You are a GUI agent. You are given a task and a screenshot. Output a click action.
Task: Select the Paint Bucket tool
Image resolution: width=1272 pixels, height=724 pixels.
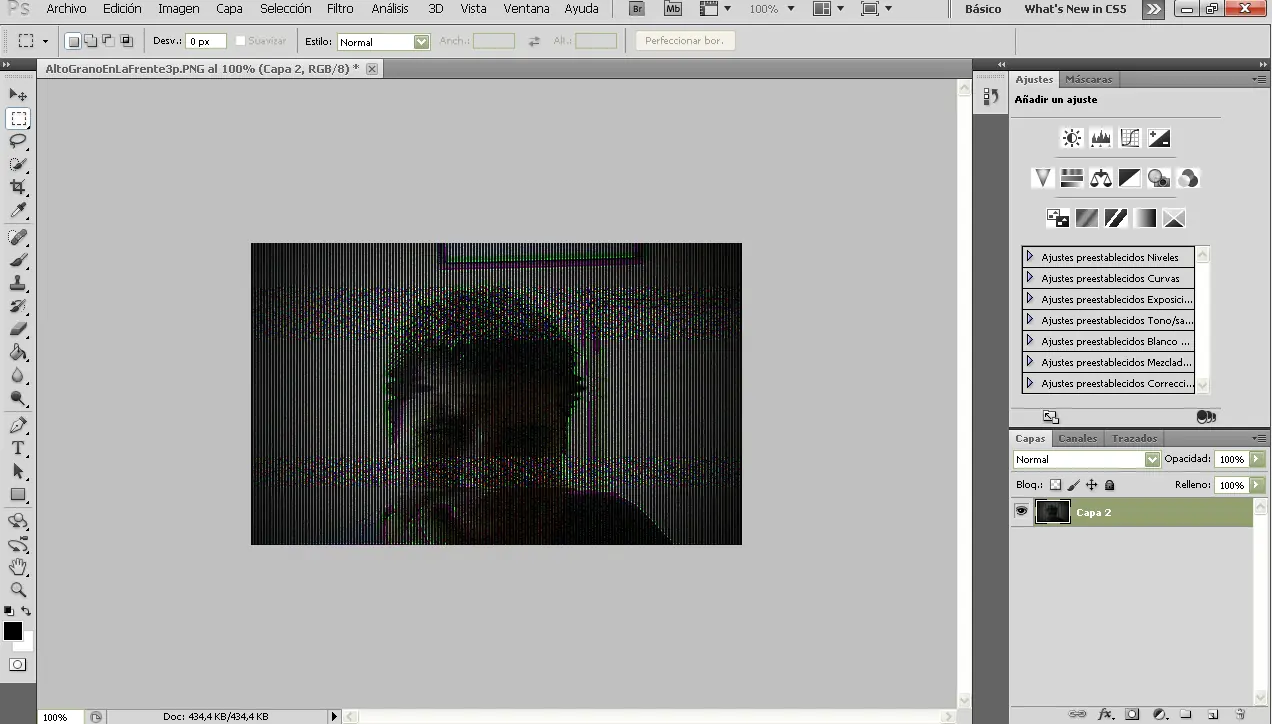point(18,352)
